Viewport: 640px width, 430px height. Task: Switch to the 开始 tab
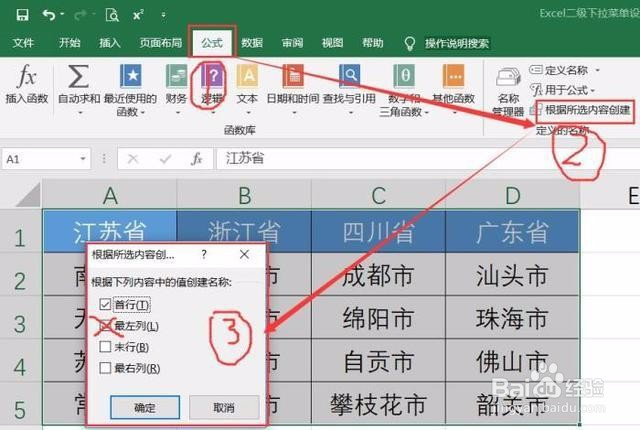point(69,43)
